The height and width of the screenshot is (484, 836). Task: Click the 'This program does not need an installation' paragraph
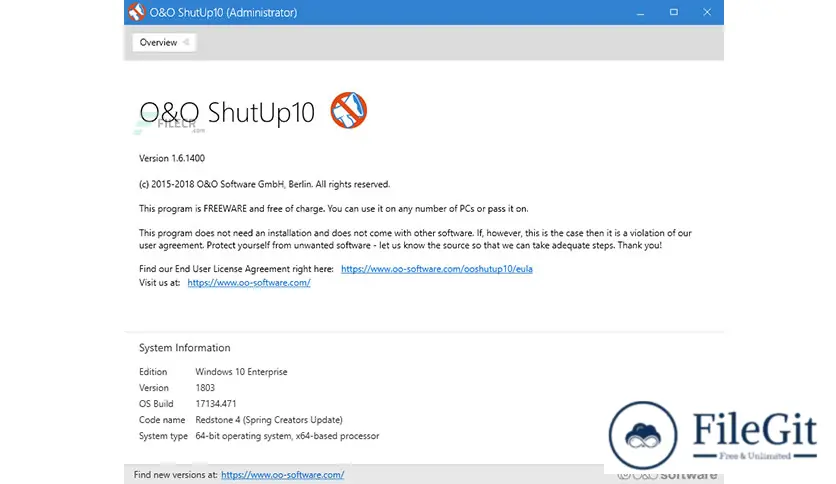point(415,239)
